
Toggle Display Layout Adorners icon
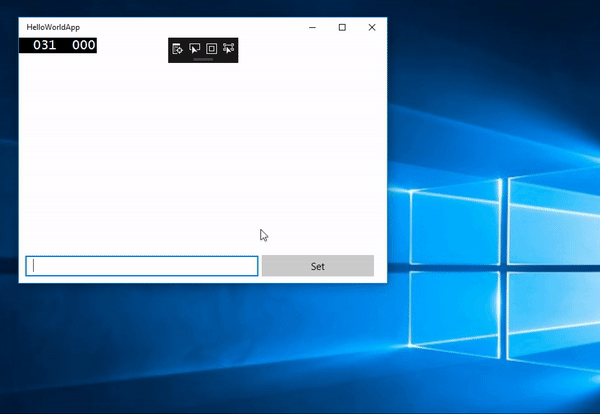click(x=211, y=48)
